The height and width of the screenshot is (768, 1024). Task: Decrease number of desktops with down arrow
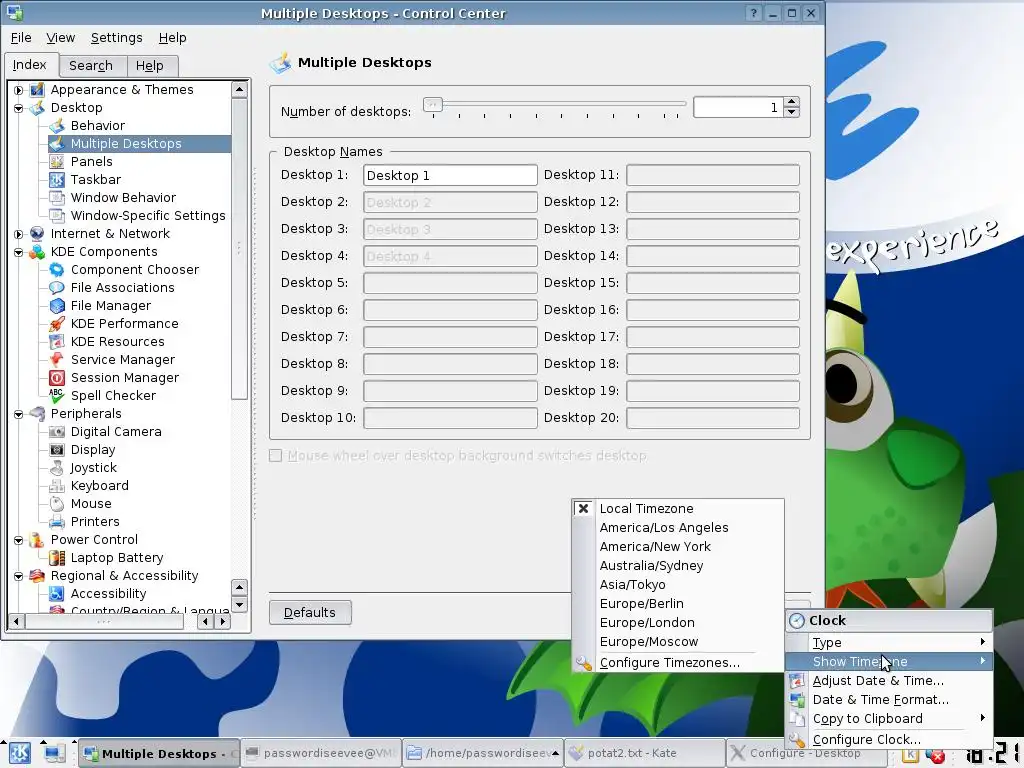[x=792, y=112]
